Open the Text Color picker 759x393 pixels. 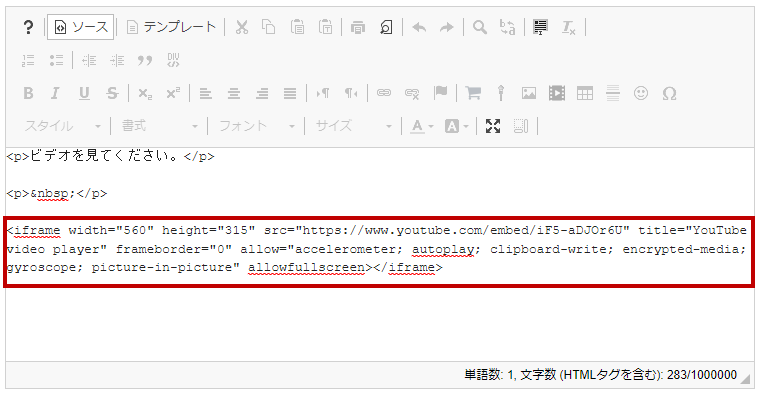click(422, 126)
